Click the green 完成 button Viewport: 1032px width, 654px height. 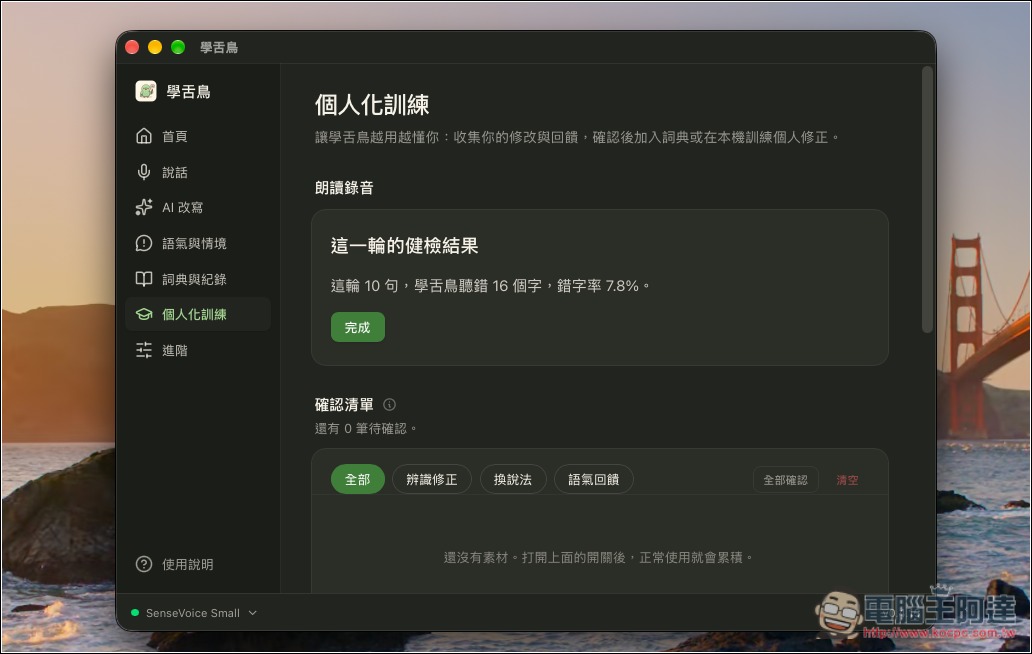(357, 327)
